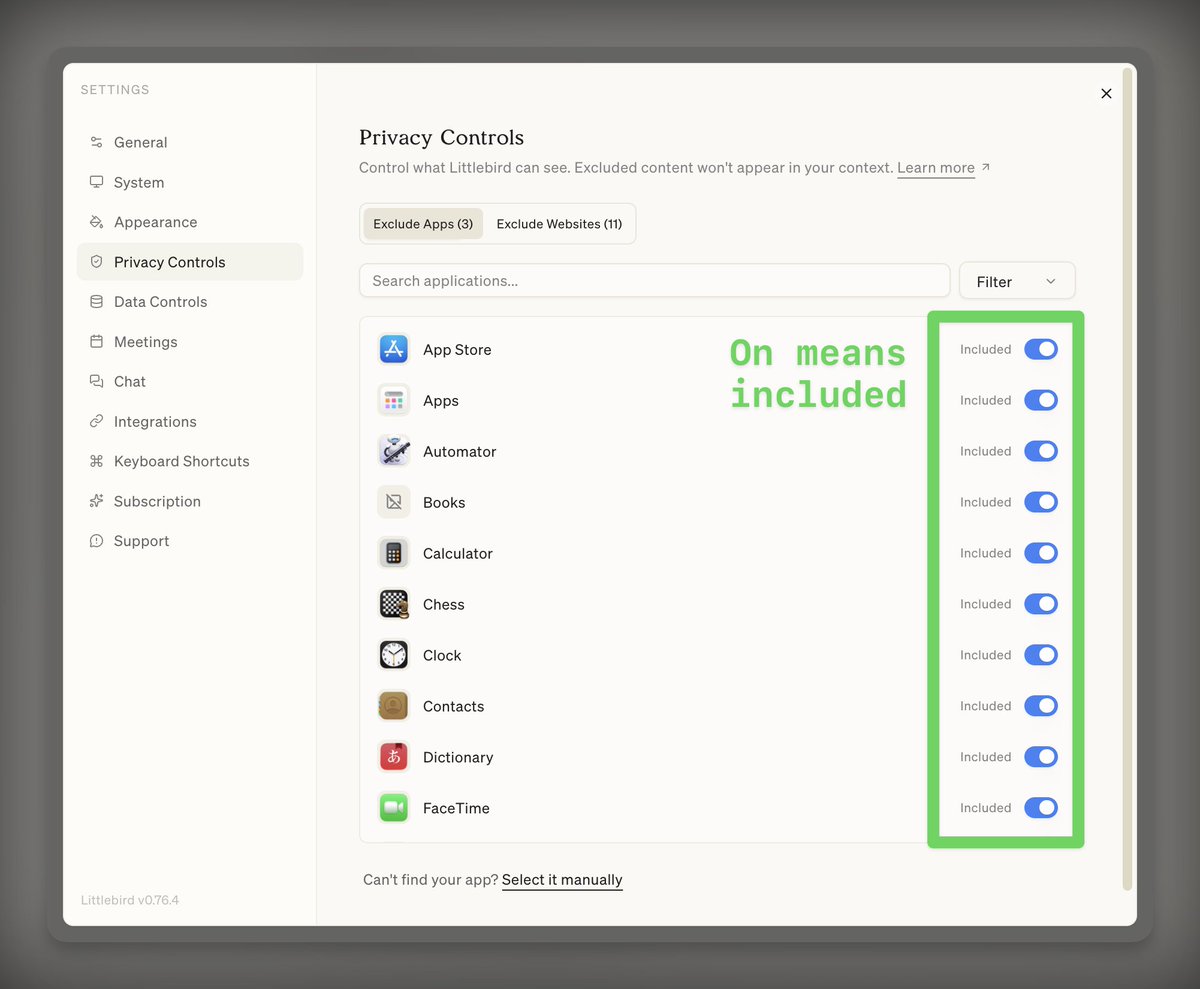The height and width of the screenshot is (989, 1200).
Task: Click the General sliders icon in sidebar
Action: point(96,142)
